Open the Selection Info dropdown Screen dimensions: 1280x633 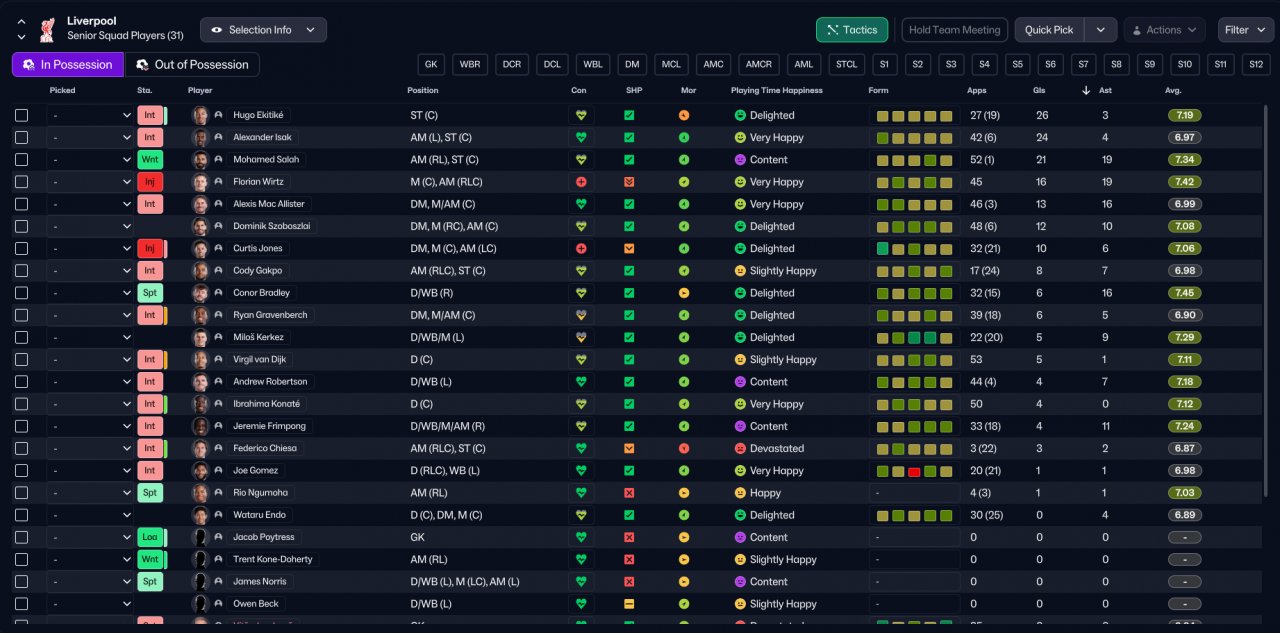click(x=263, y=30)
